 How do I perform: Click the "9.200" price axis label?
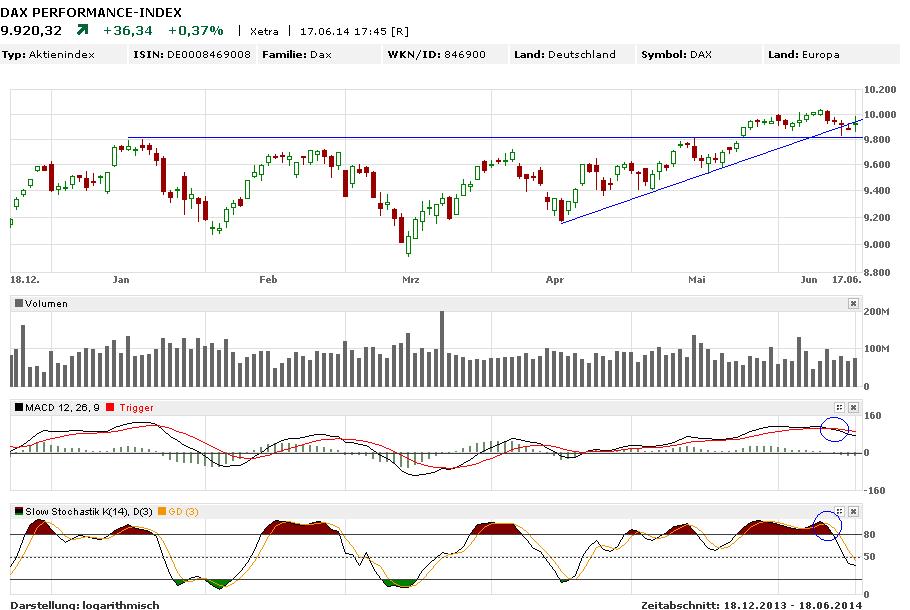coord(877,217)
